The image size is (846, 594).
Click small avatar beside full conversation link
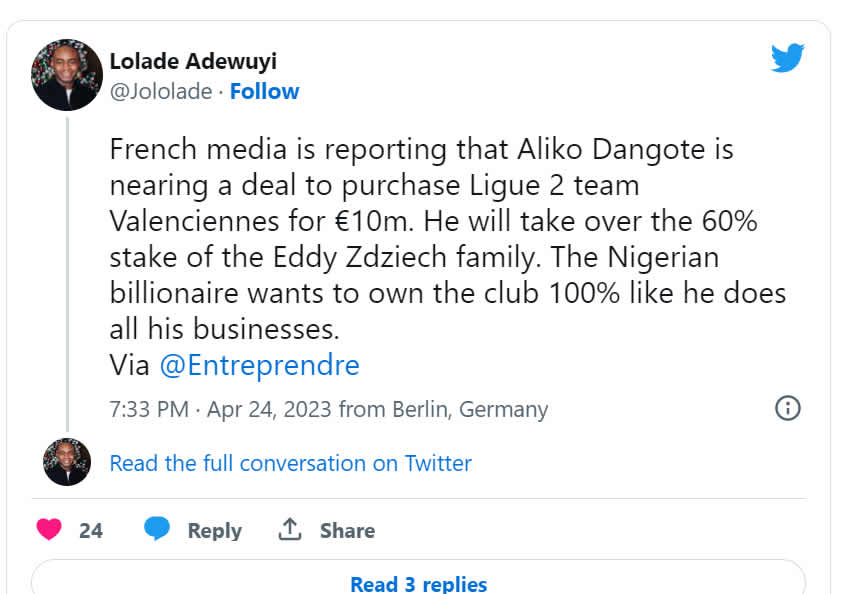67,462
